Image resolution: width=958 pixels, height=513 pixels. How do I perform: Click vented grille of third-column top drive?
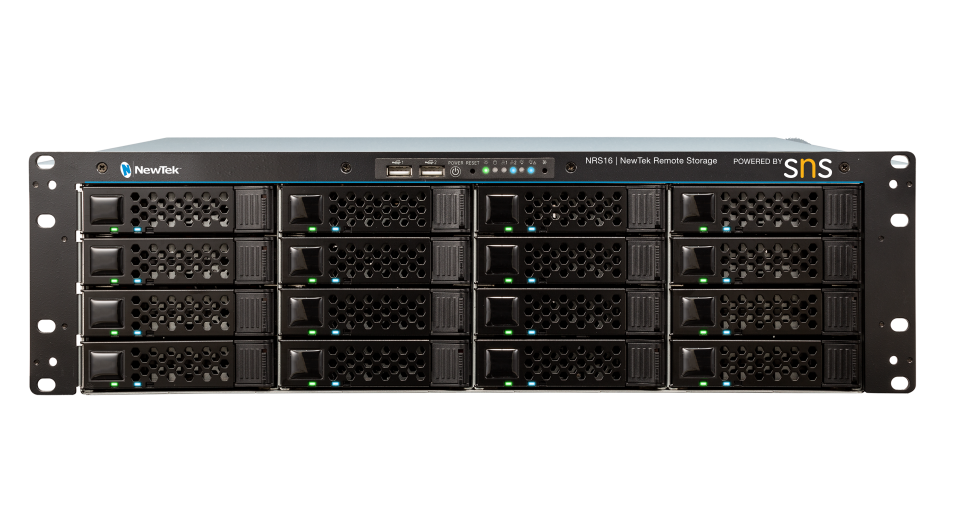(x=573, y=209)
